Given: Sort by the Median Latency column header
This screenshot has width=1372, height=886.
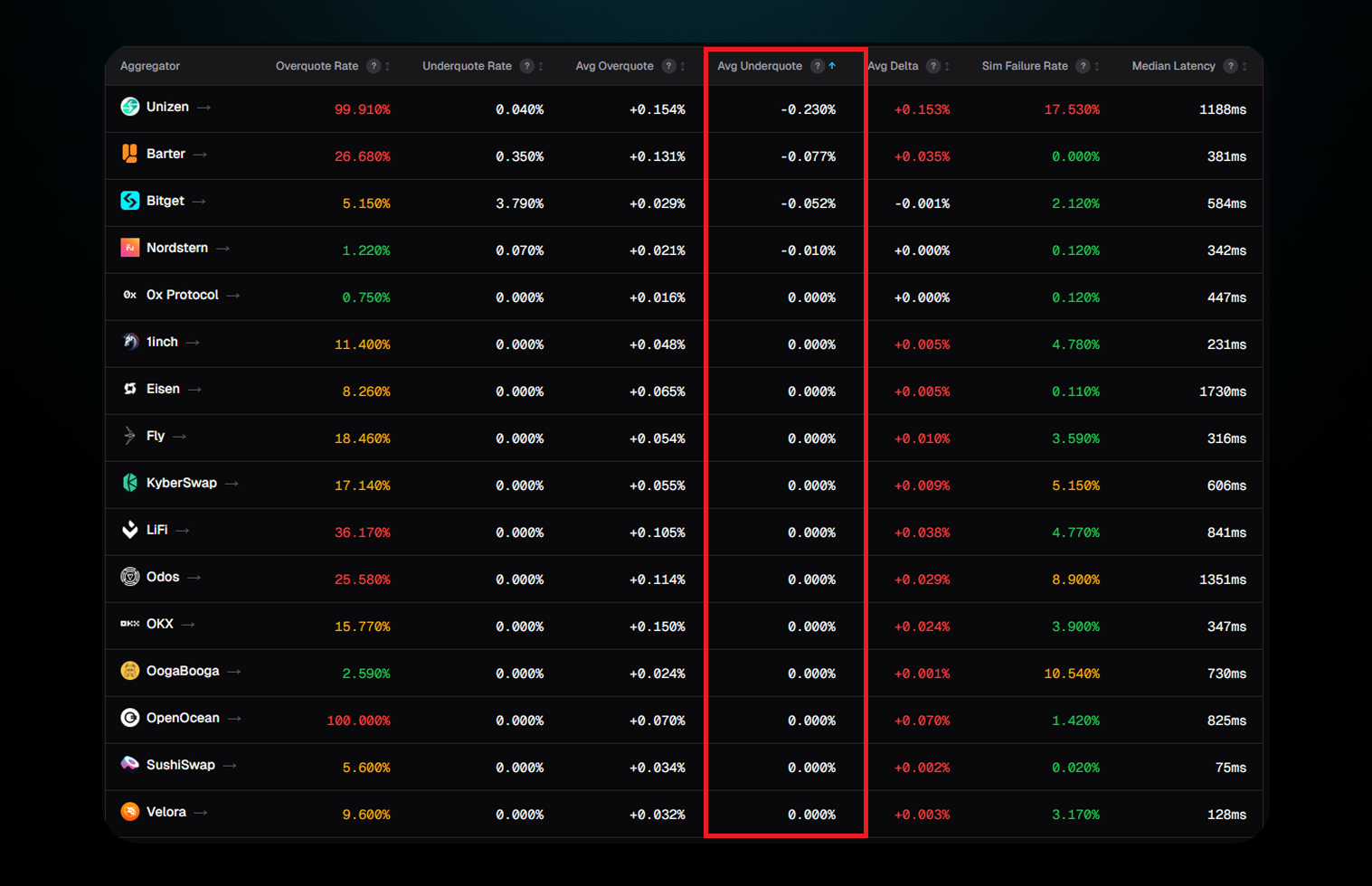Looking at the screenshot, I should [x=1173, y=66].
